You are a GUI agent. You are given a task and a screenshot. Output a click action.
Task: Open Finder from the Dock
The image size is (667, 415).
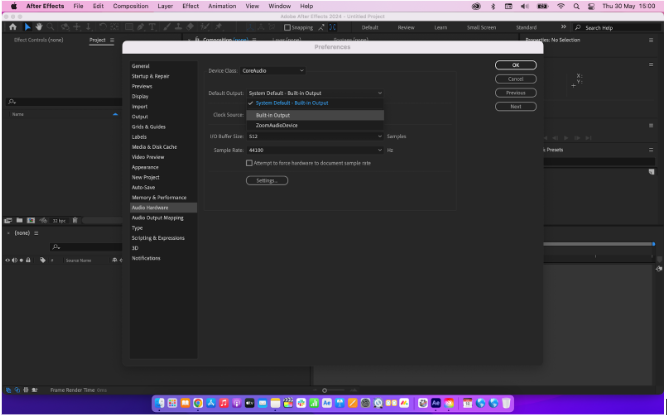click(160, 403)
